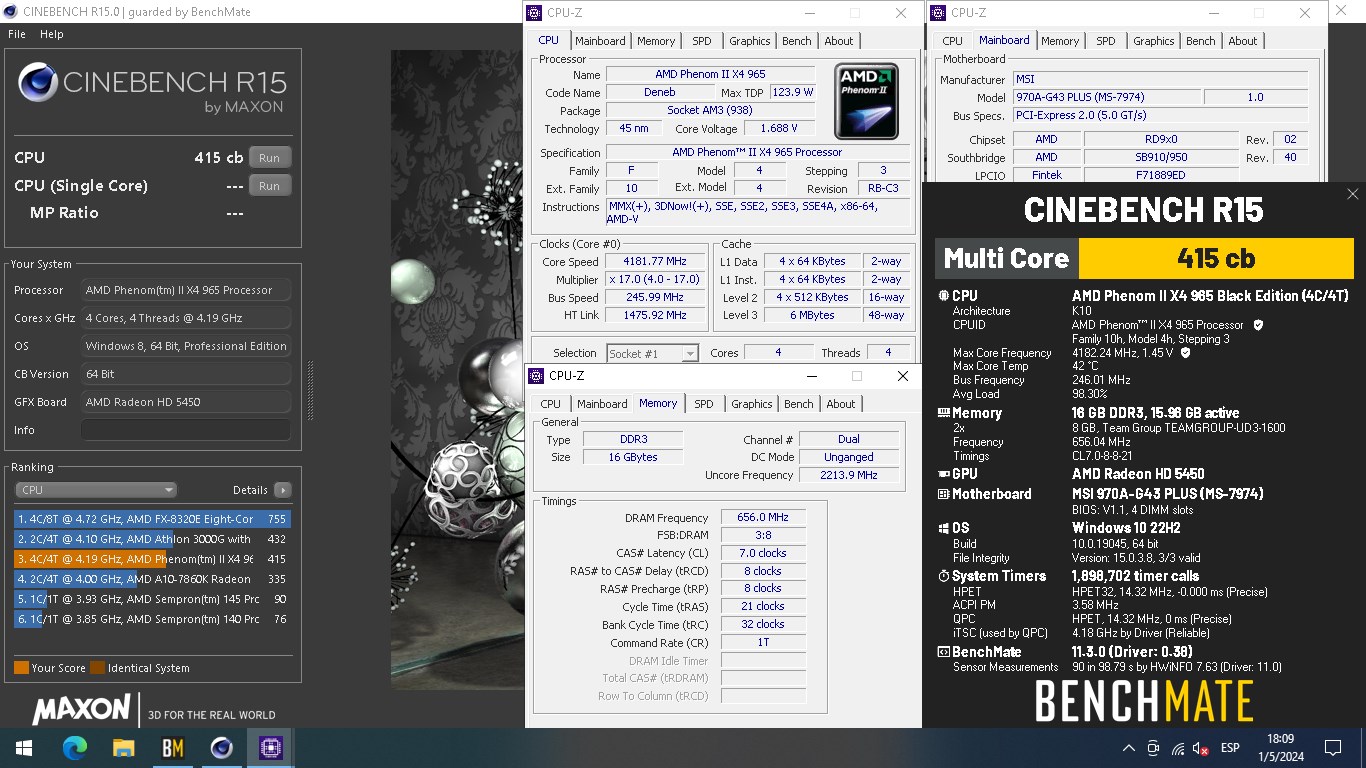Open the notification center icon

[1332, 748]
